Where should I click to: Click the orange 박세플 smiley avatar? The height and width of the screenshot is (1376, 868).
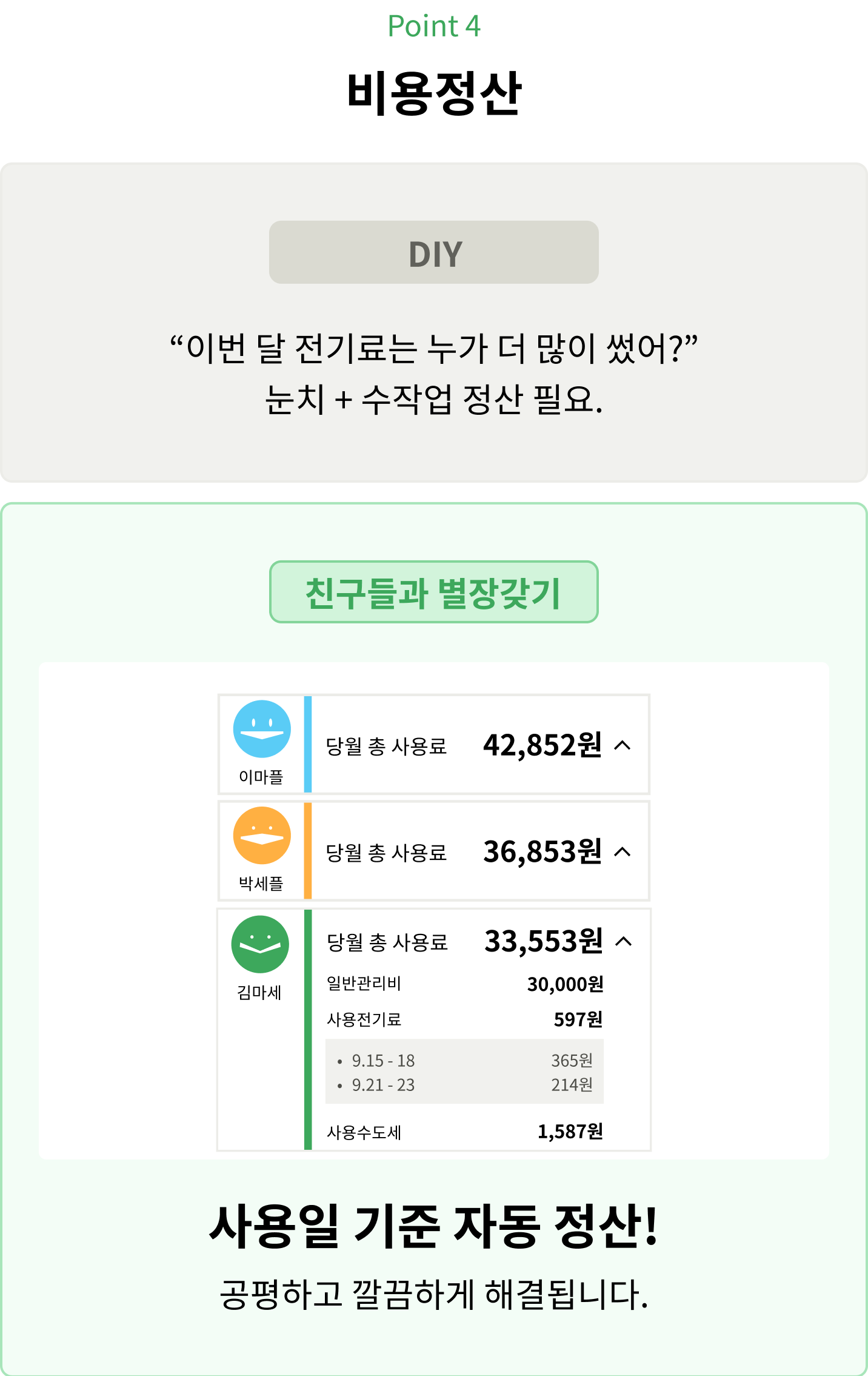(262, 836)
